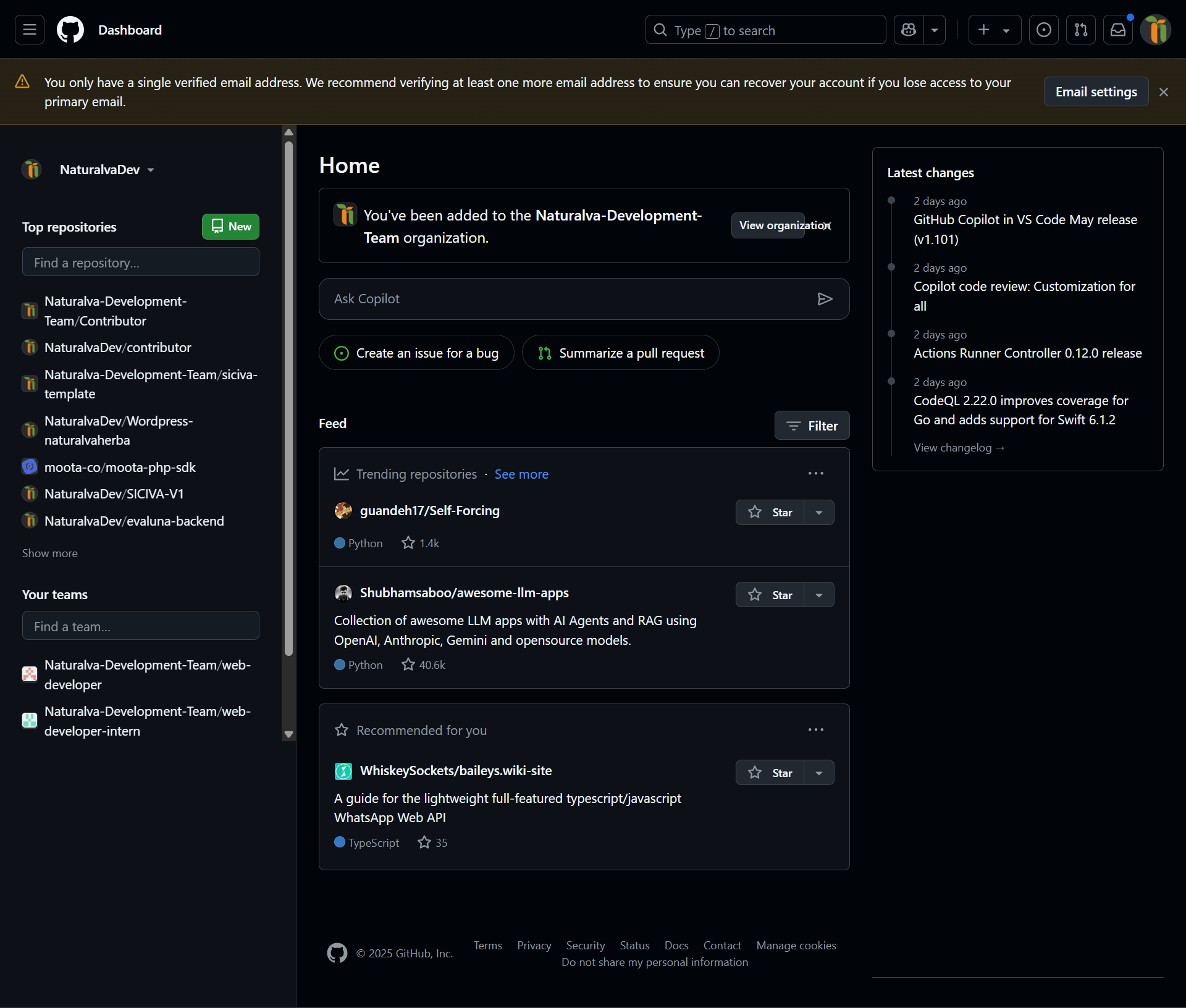
Task: Open the footer Security link
Action: click(585, 945)
